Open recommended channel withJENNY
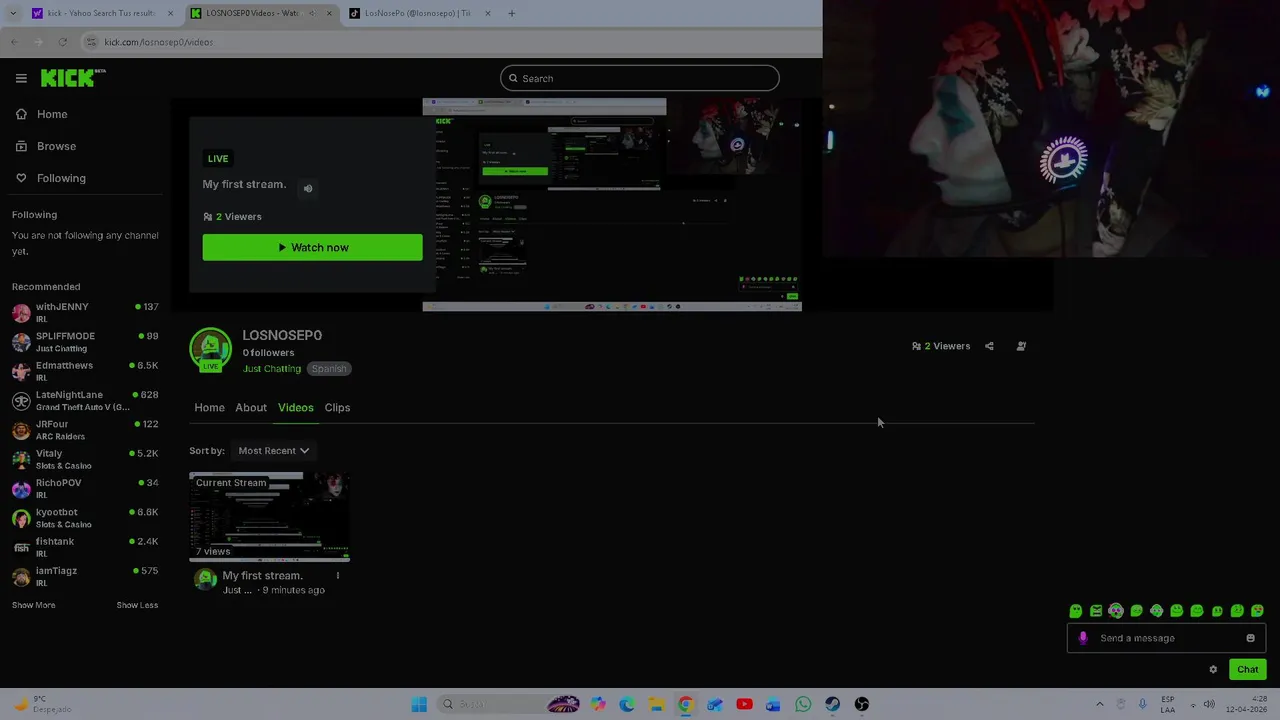1280x720 pixels. click(x=85, y=313)
